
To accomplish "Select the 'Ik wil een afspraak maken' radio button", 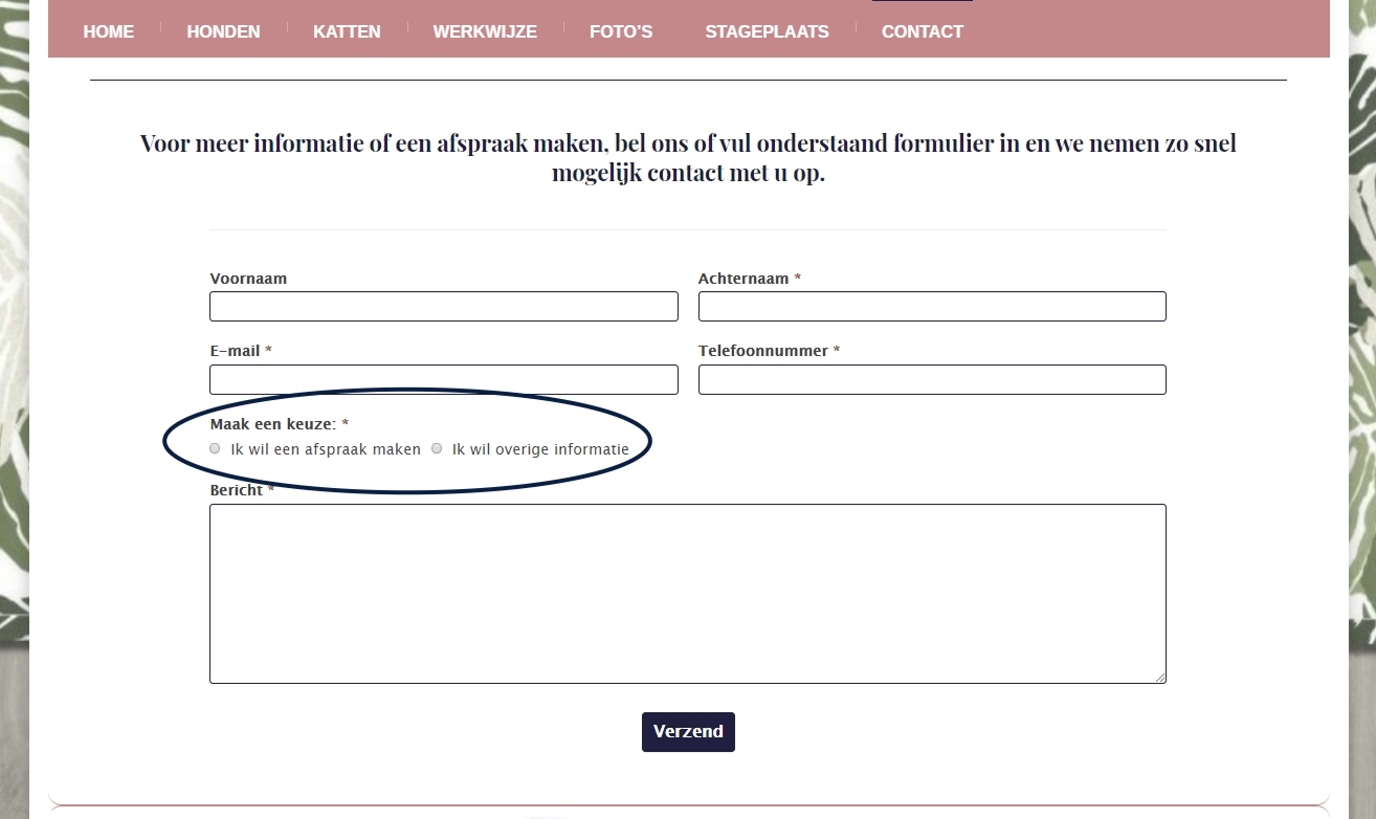I will 215,449.
